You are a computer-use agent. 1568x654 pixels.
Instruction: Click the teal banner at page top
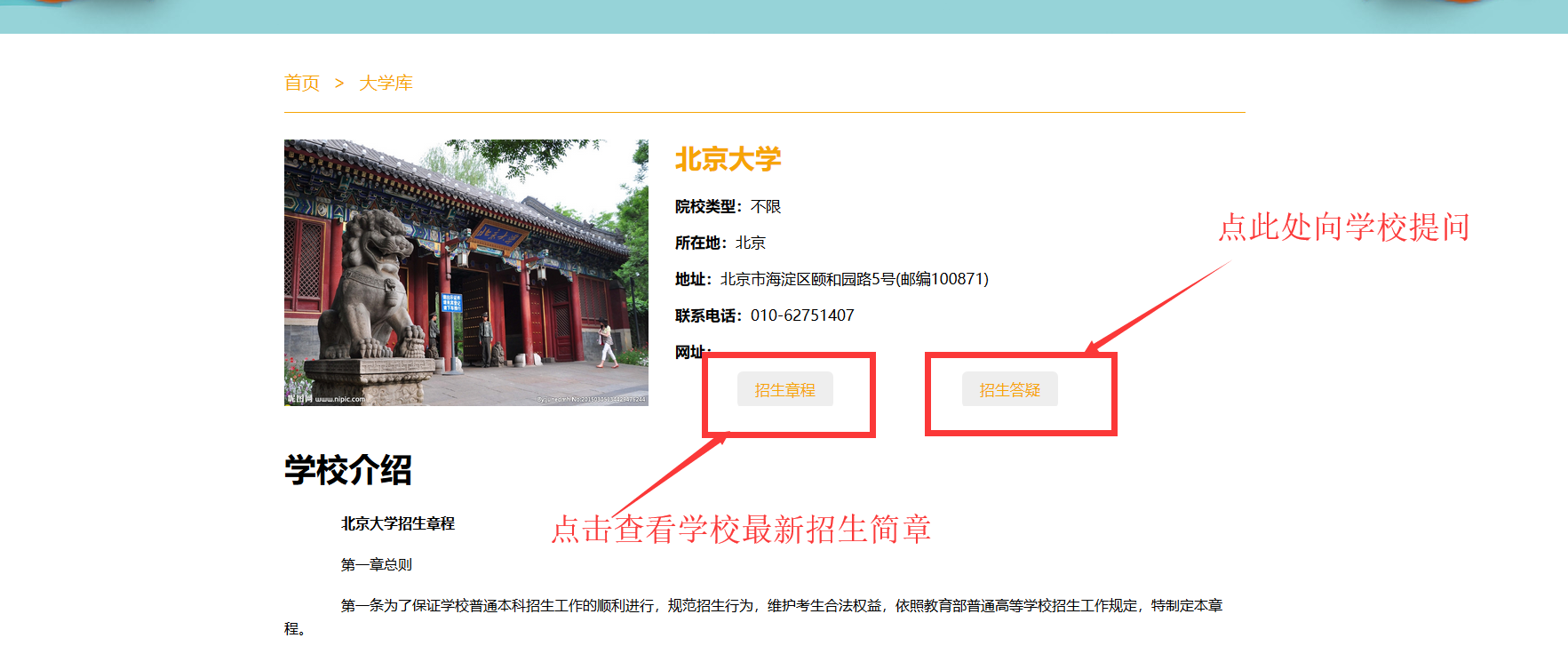[784, 16]
